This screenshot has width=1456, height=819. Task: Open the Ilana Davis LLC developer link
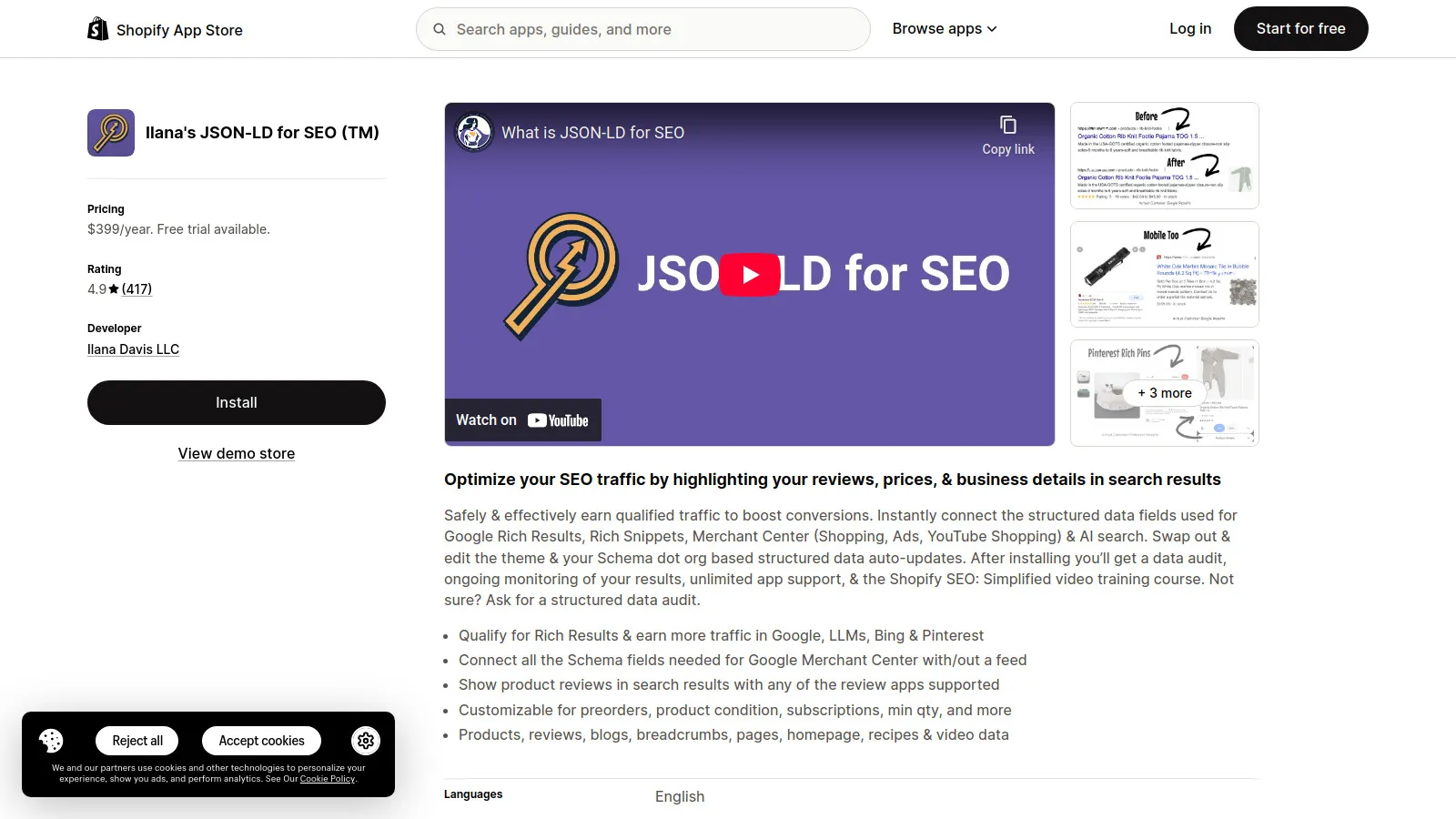[133, 349]
